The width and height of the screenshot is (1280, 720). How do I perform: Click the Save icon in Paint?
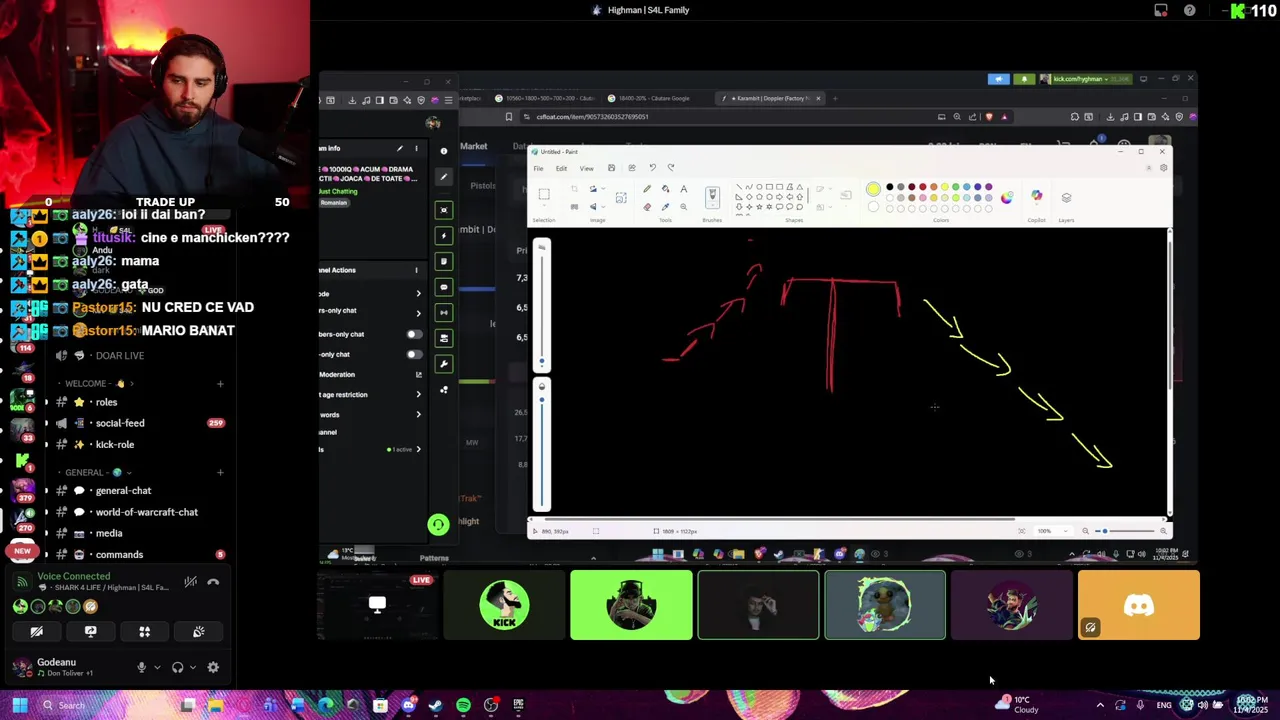point(612,168)
